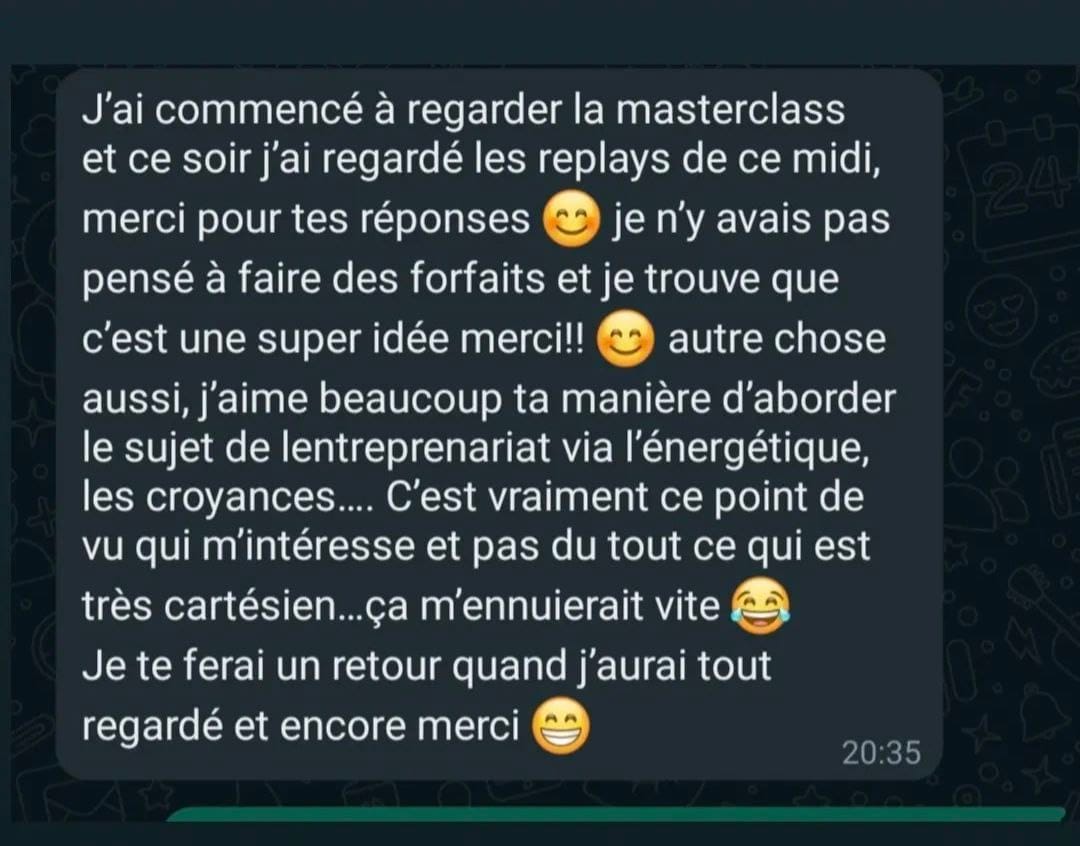Click the word "masterclass" in the message

730,110
